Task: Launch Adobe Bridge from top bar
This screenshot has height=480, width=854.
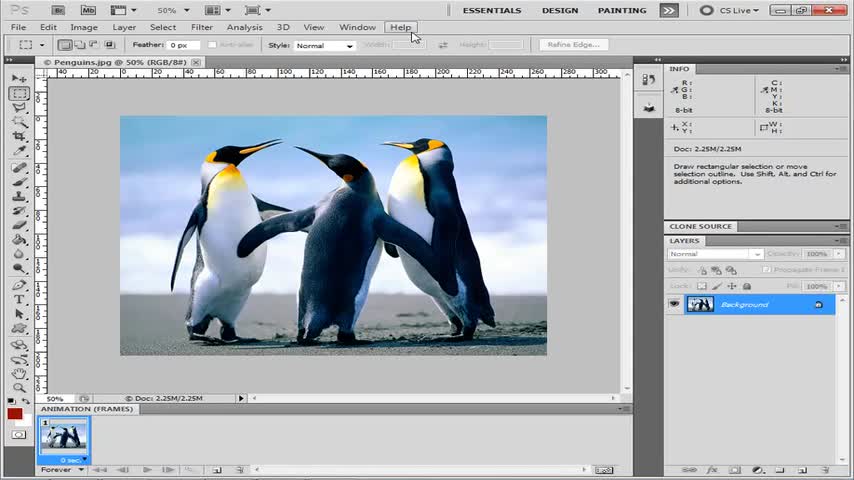Action: point(59,10)
